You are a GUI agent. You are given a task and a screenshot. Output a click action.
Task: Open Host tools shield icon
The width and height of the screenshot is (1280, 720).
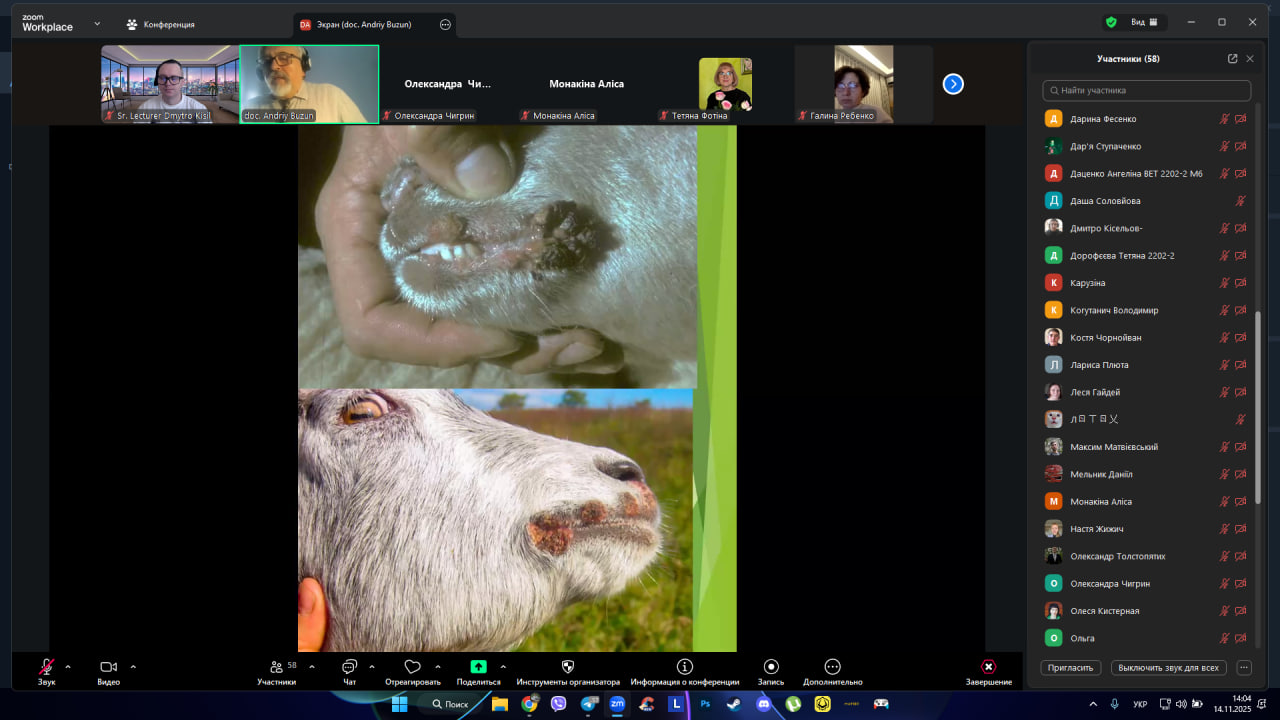568,667
